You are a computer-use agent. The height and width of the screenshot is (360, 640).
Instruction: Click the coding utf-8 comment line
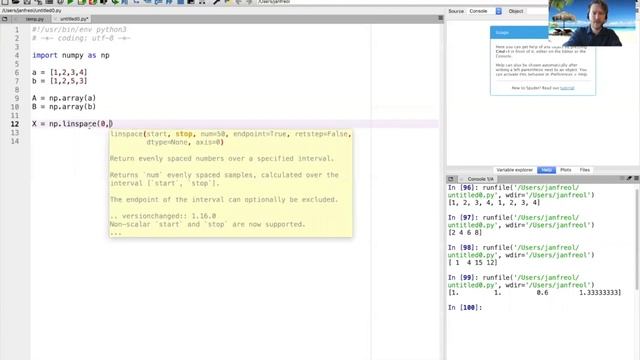81,38
